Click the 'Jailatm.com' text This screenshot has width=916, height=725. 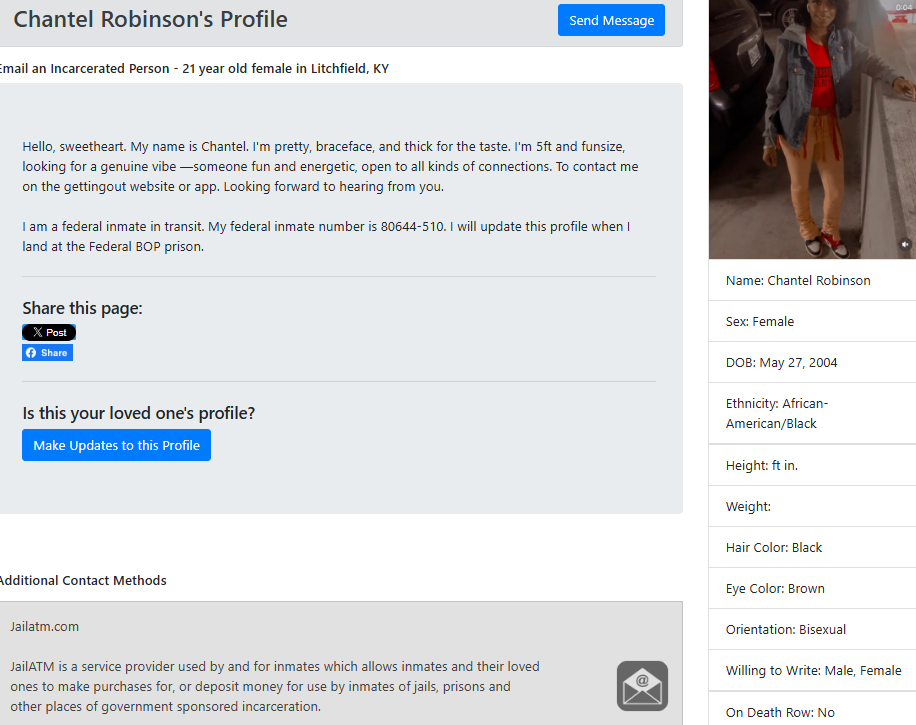(x=44, y=626)
